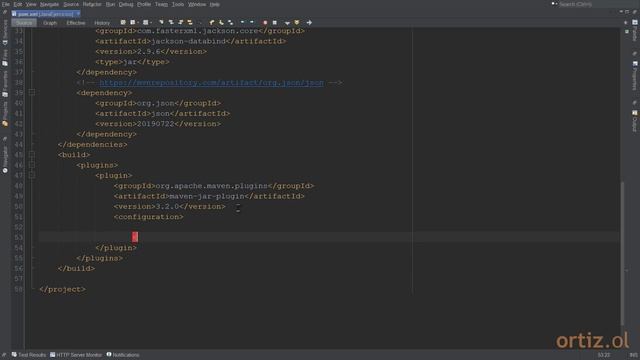Image resolution: width=640 pixels, height=360 pixels.
Task: Click the Check XML icon
Action: pos(287,23)
